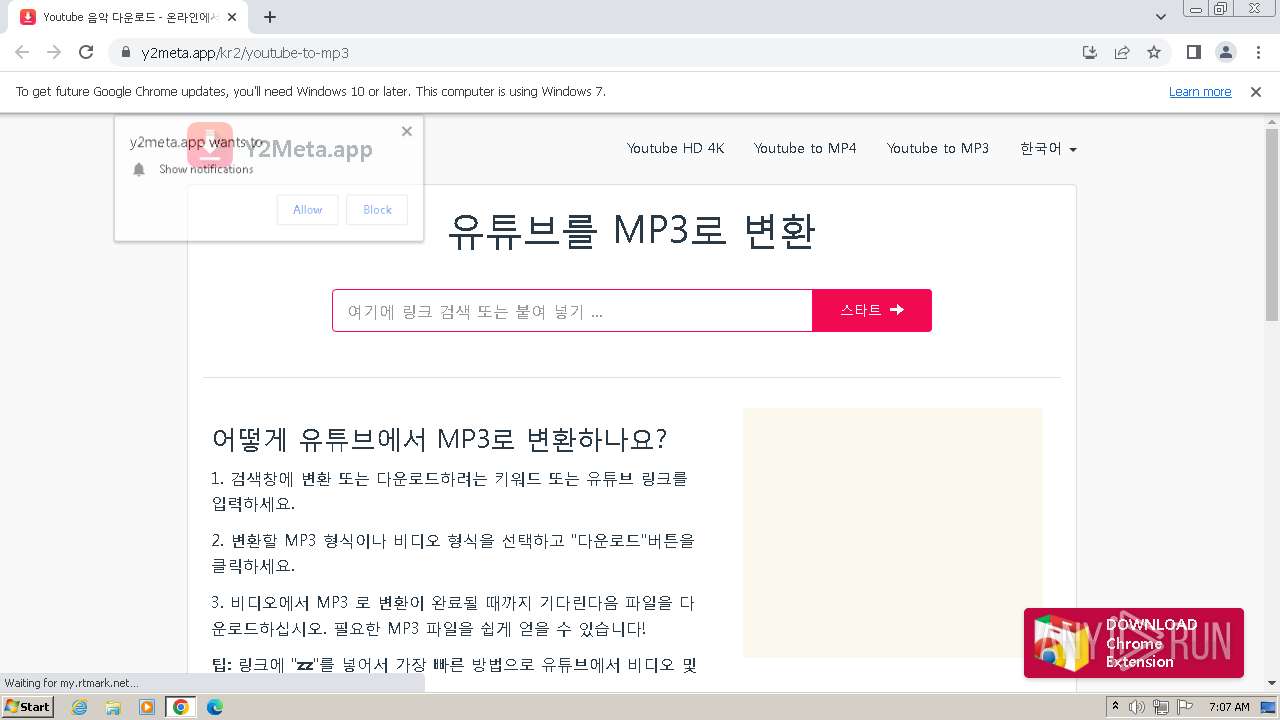Click the Action Center flag icon
This screenshot has width=1280, height=720.
coord(1183,707)
